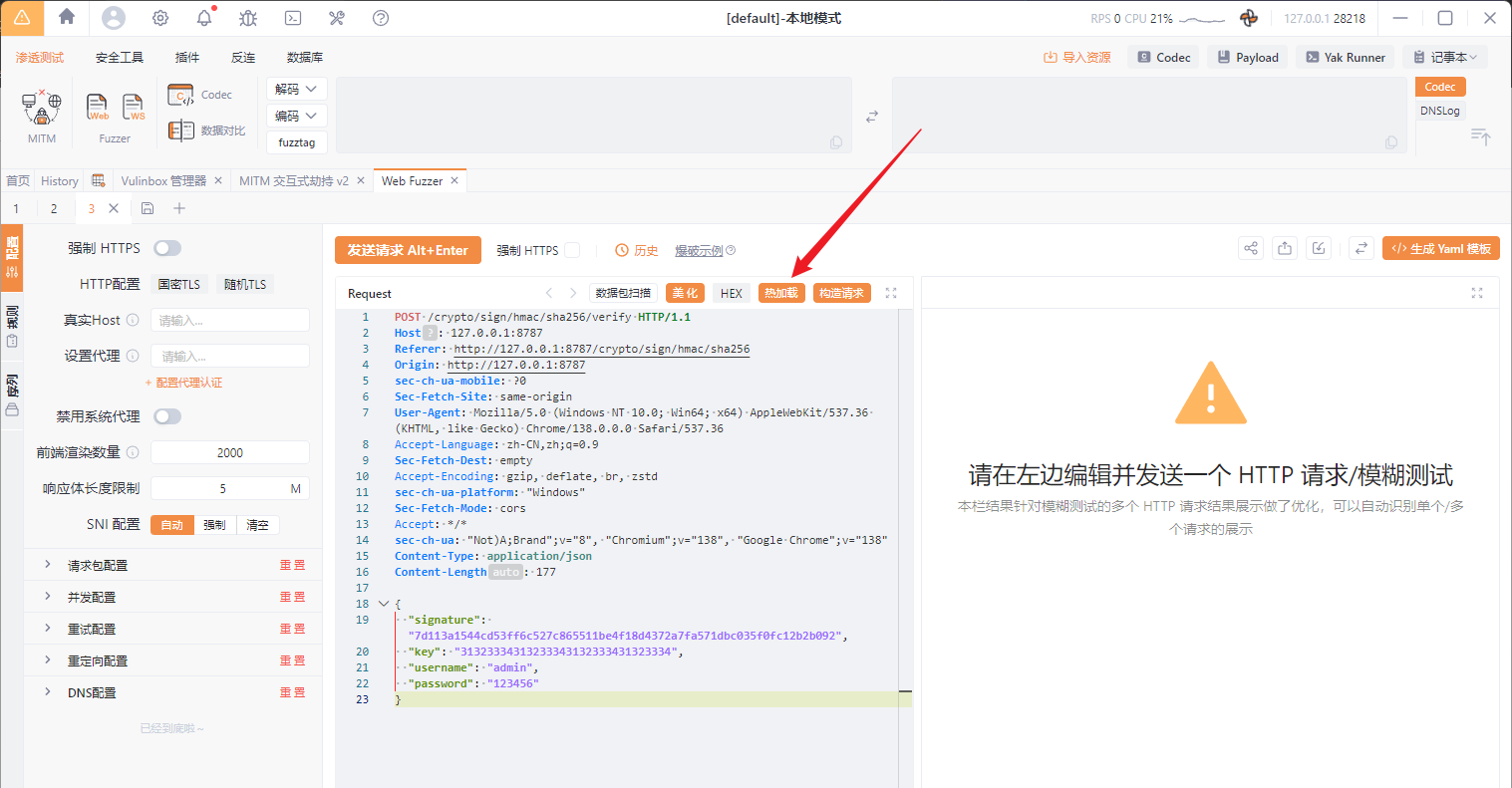Toggle the 强制 HTTPS switch in config panel

pyautogui.click(x=167, y=248)
